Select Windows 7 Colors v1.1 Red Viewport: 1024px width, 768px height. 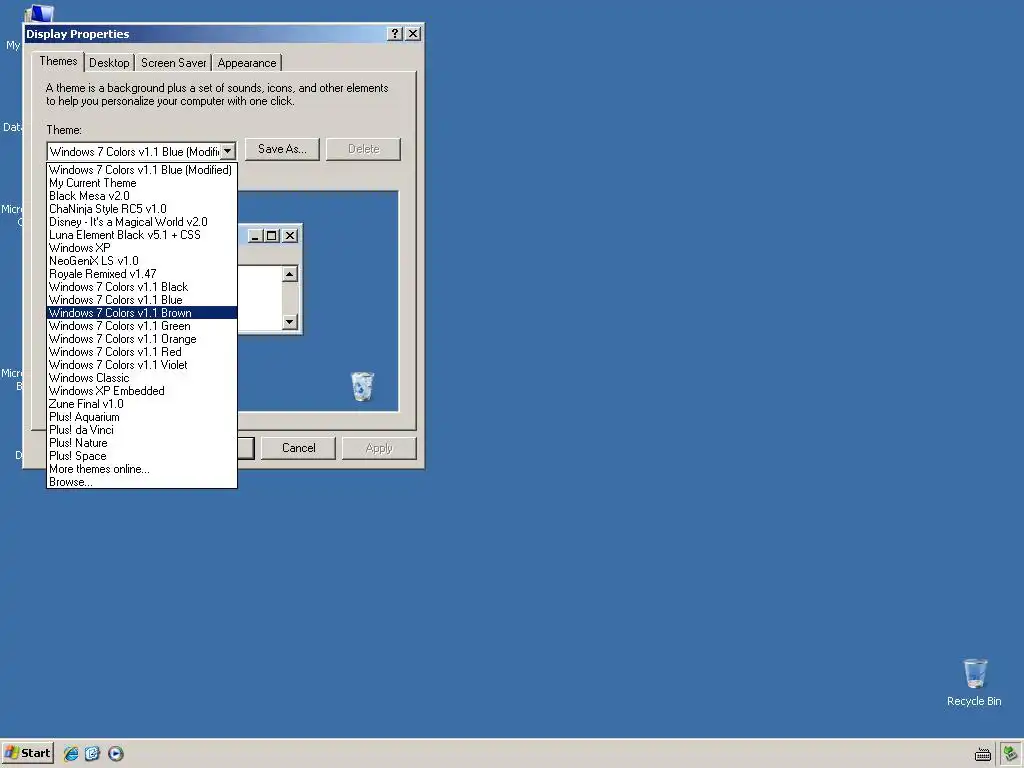[x=142, y=352]
